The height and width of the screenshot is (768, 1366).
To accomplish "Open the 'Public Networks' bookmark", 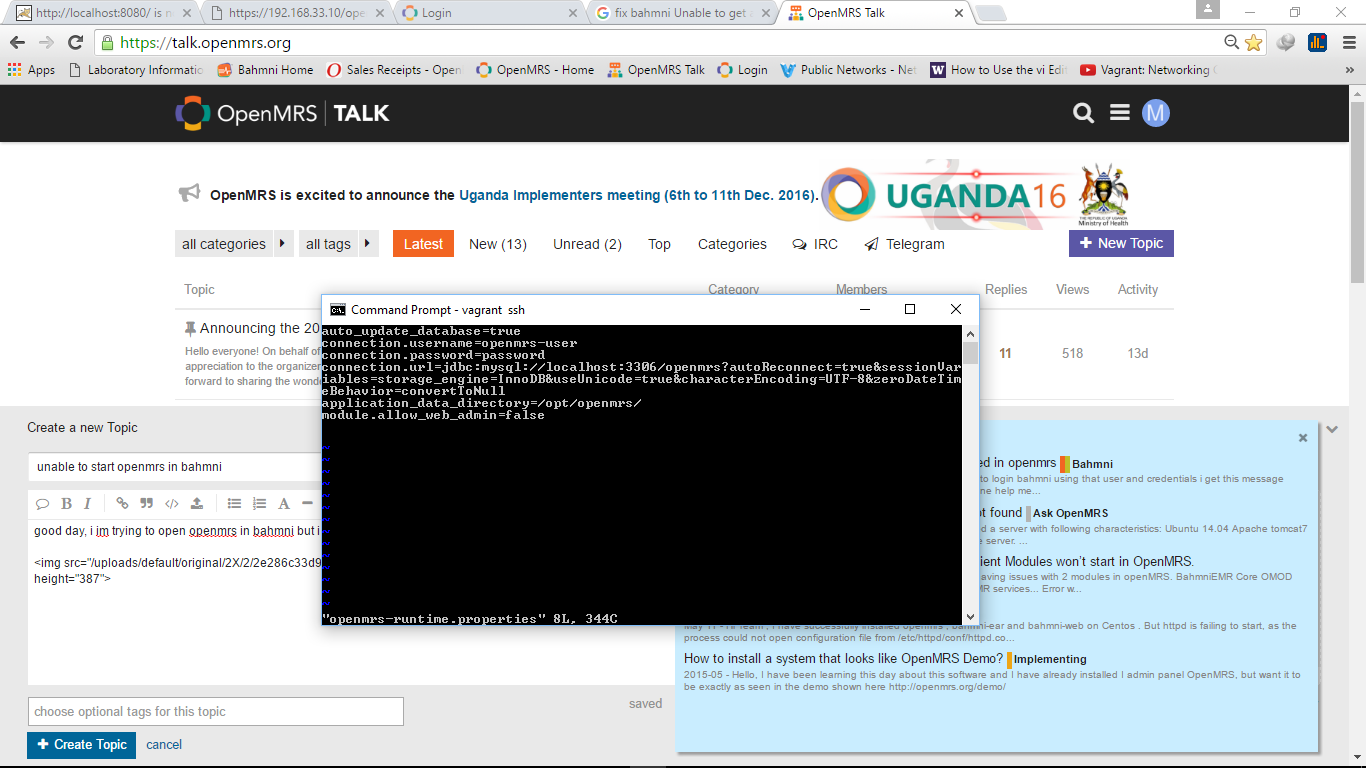I will pyautogui.click(x=848, y=70).
